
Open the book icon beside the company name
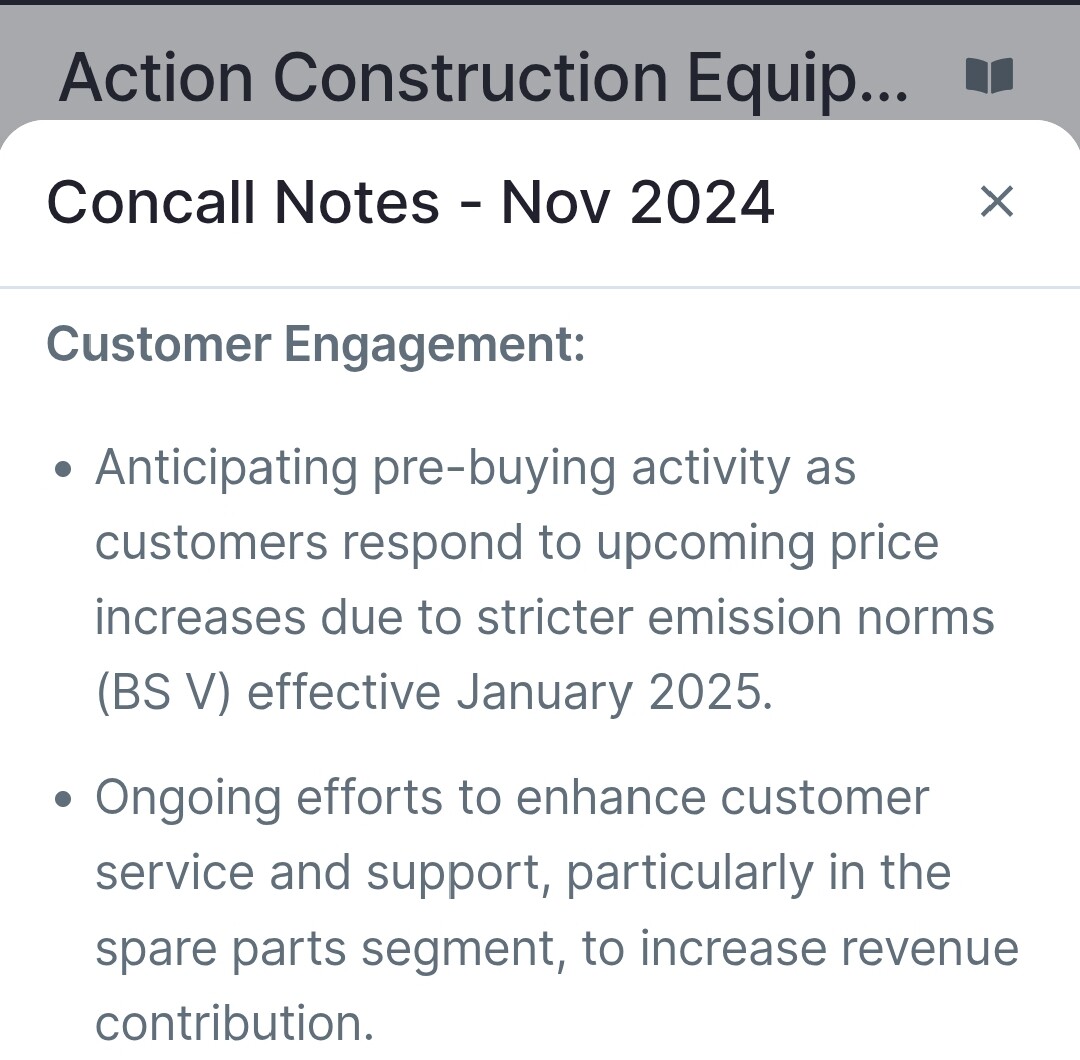coord(989,76)
